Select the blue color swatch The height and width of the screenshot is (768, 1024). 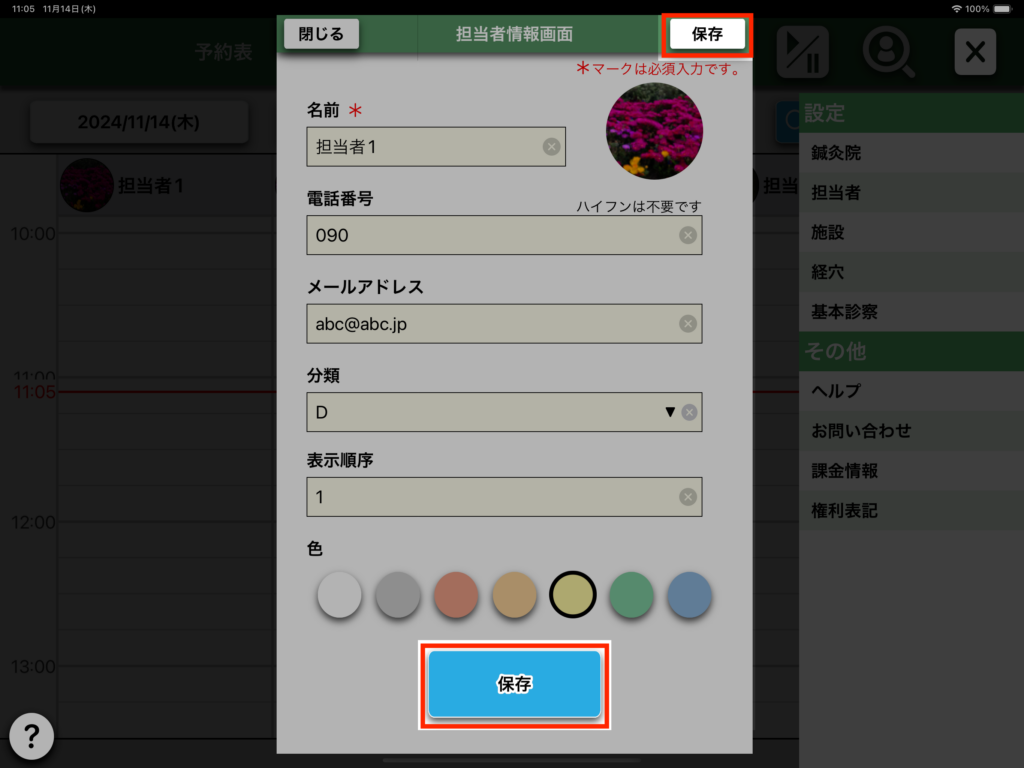tap(690, 595)
